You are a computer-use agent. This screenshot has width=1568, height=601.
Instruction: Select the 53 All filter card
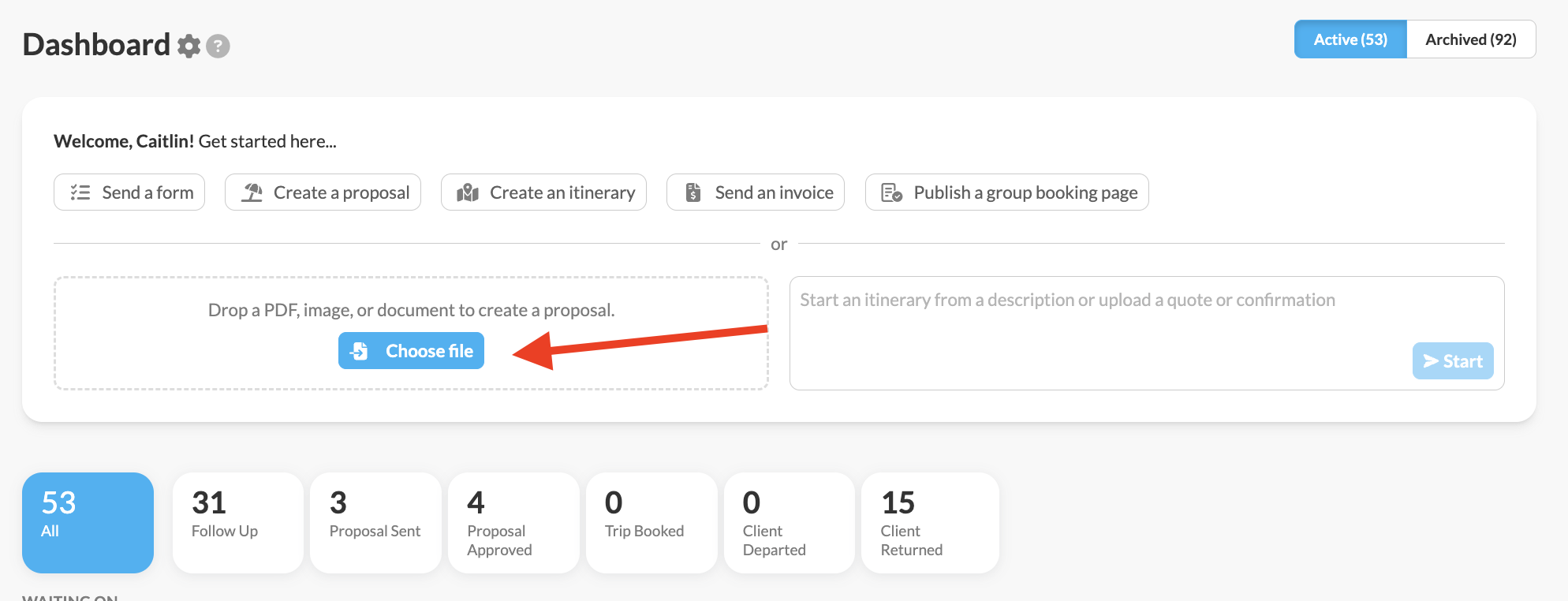pos(88,523)
